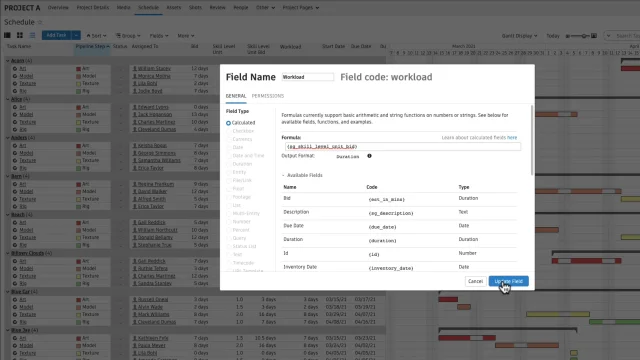Switch to the detailed list view icon
The height and width of the screenshot is (360, 640).
[32, 36]
